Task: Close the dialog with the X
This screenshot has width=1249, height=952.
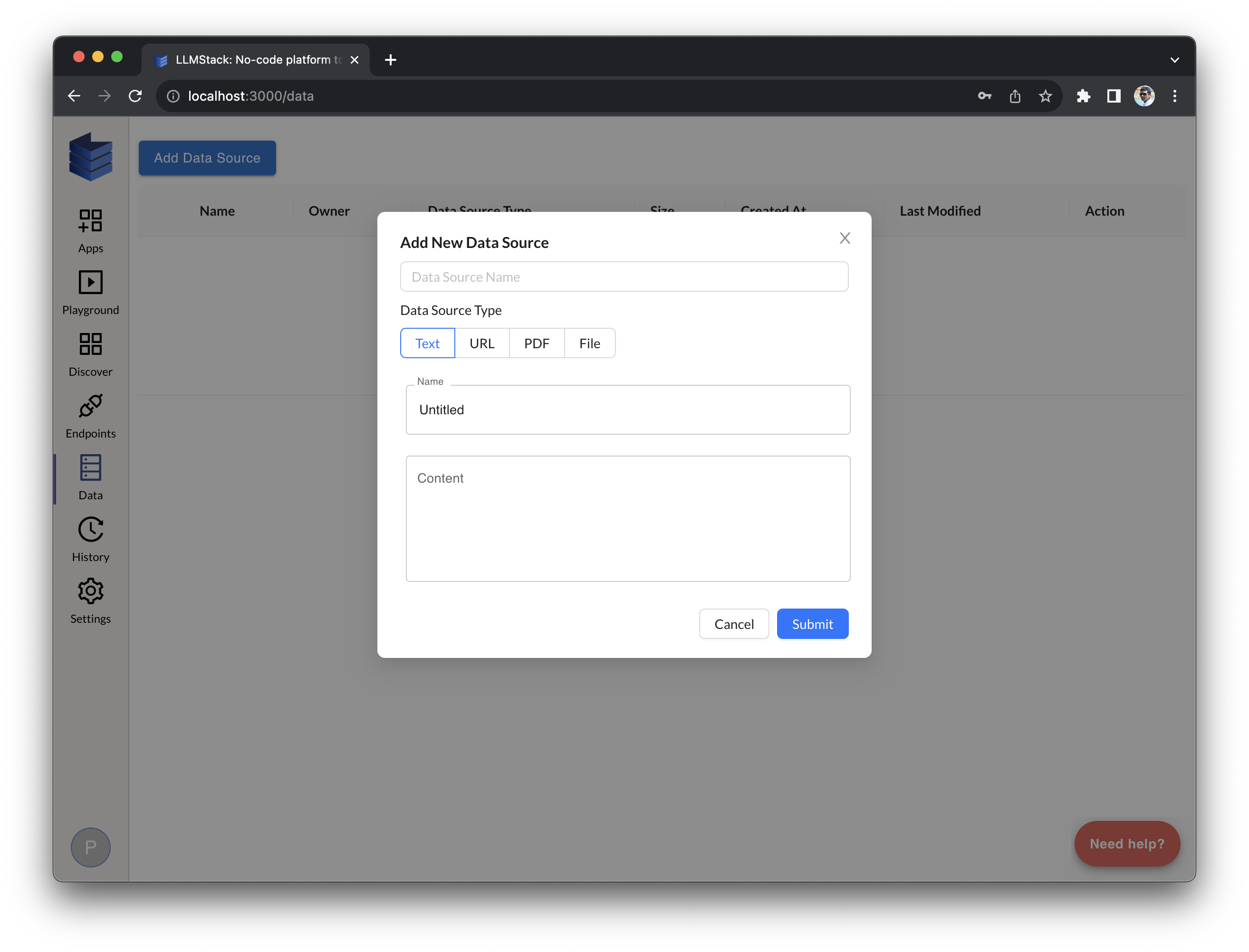Action: click(845, 238)
